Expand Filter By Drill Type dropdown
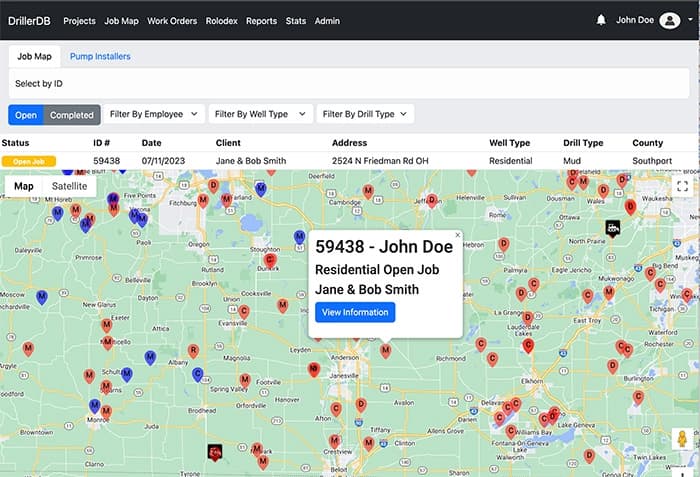 pyautogui.click(x=365, y=115)
